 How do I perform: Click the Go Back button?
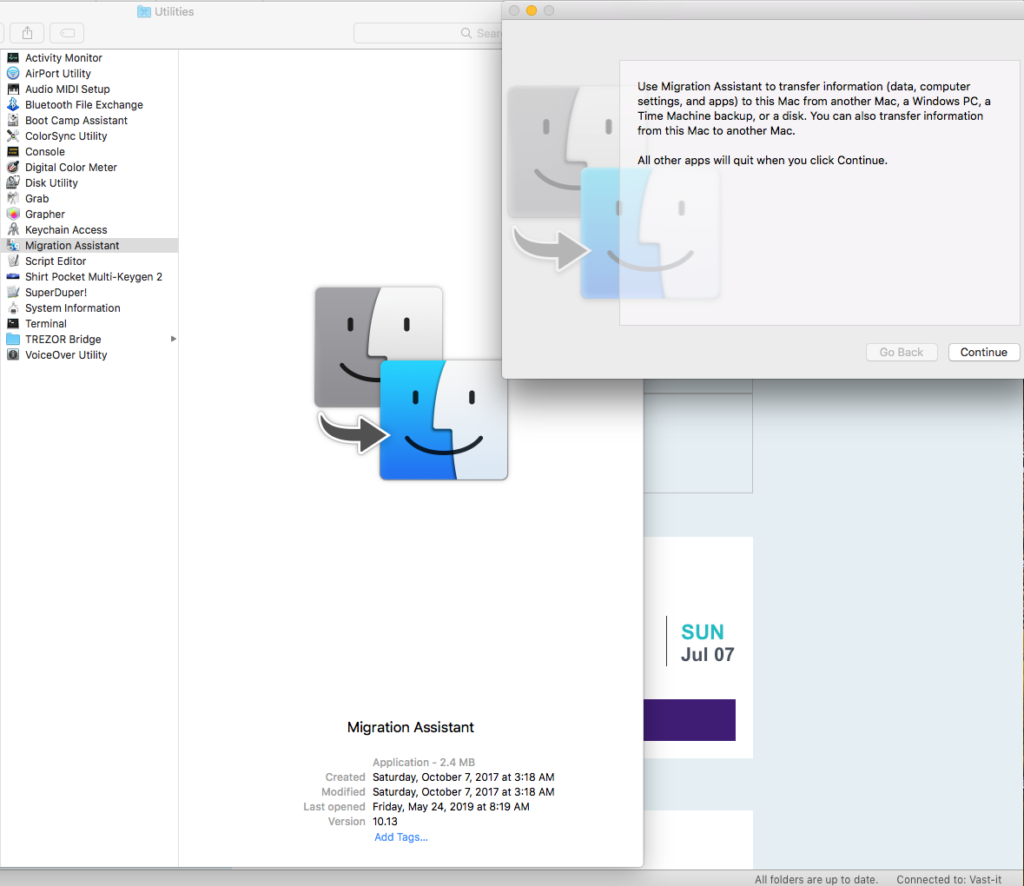pos(901,352)
